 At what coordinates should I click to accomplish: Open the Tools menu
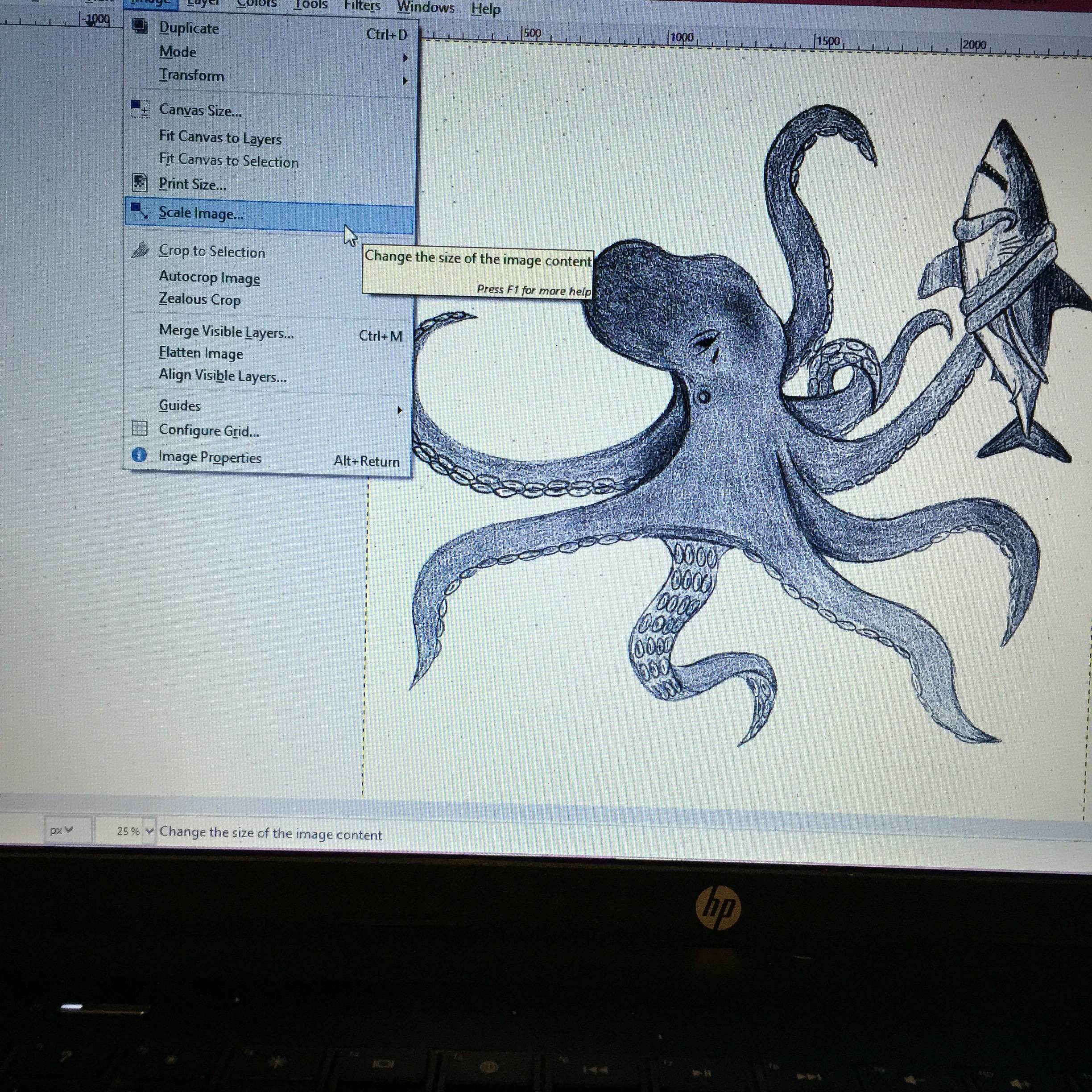[x=311, y=4]
